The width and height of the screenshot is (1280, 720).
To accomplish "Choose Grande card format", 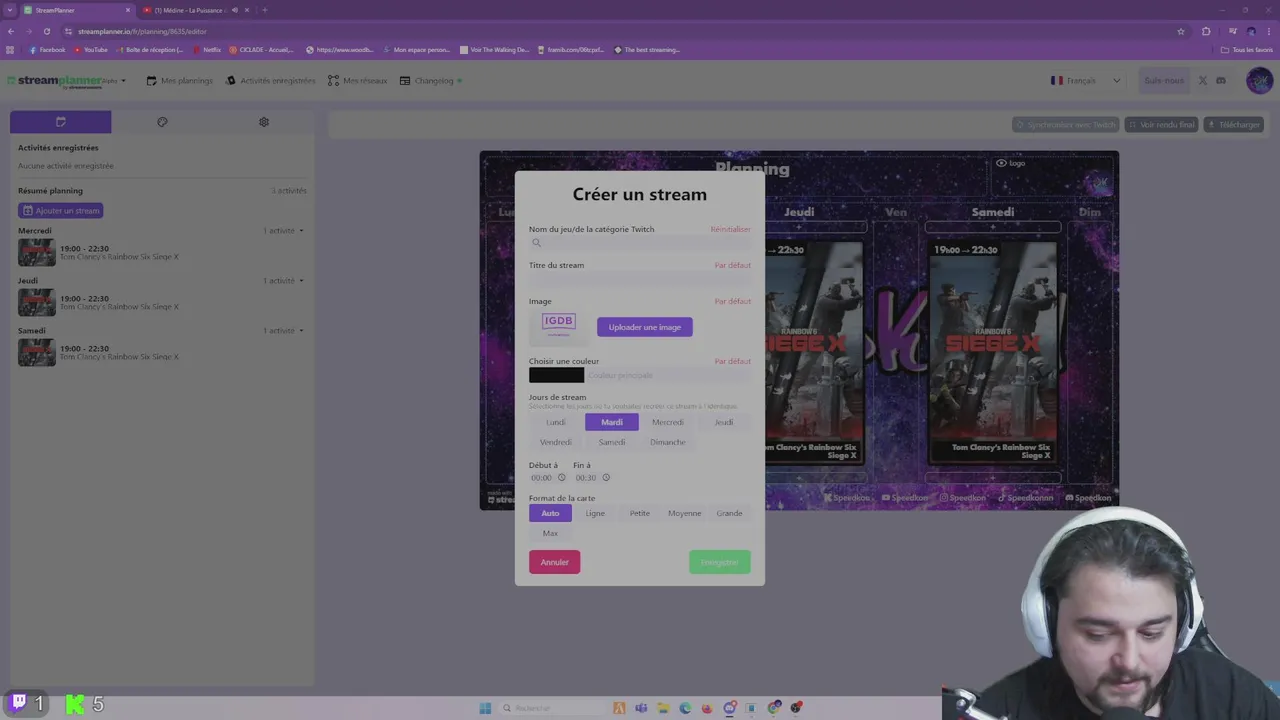I will click(729, 514).
